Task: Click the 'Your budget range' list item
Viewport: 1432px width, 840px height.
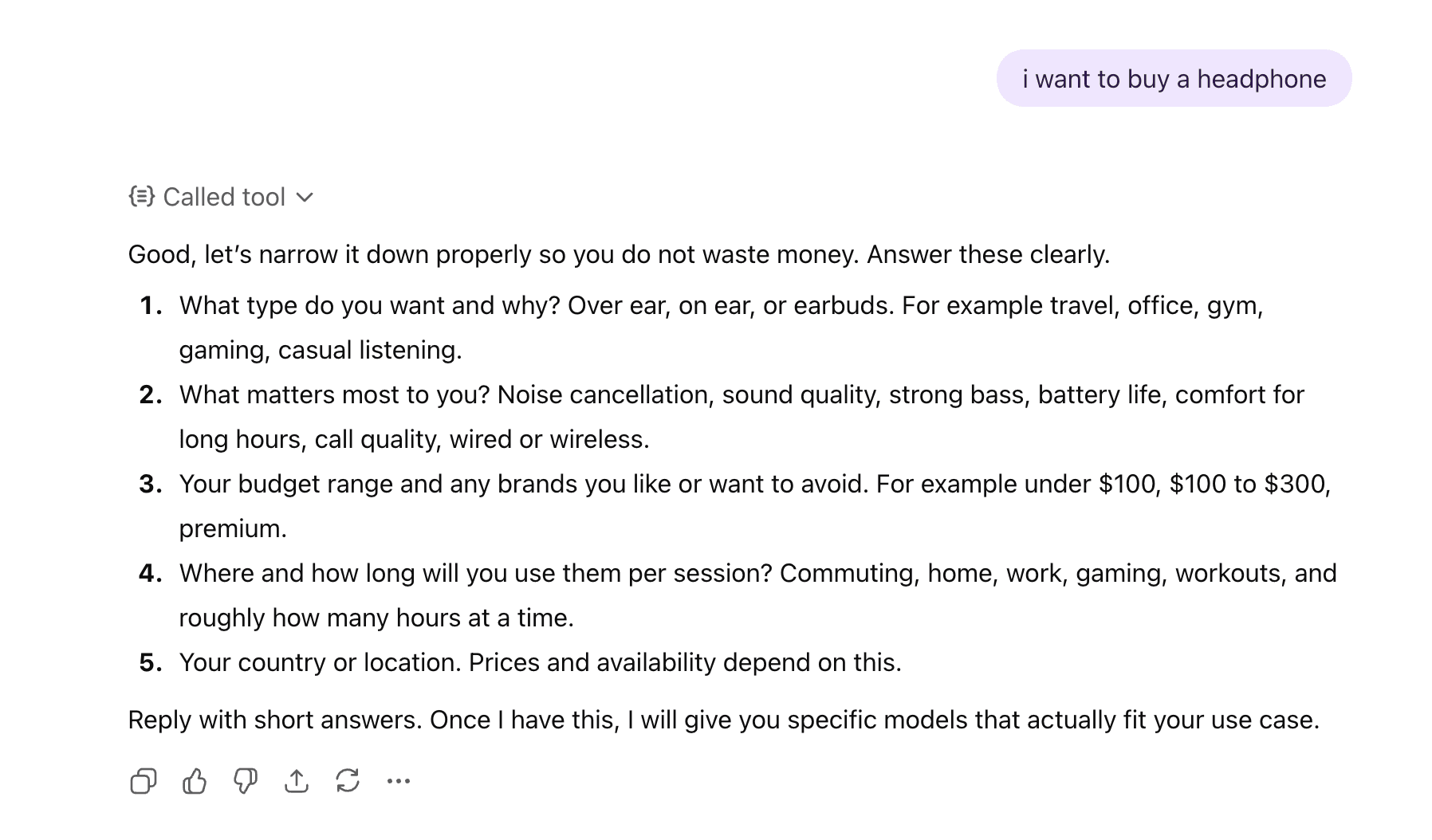Action: 523,484
